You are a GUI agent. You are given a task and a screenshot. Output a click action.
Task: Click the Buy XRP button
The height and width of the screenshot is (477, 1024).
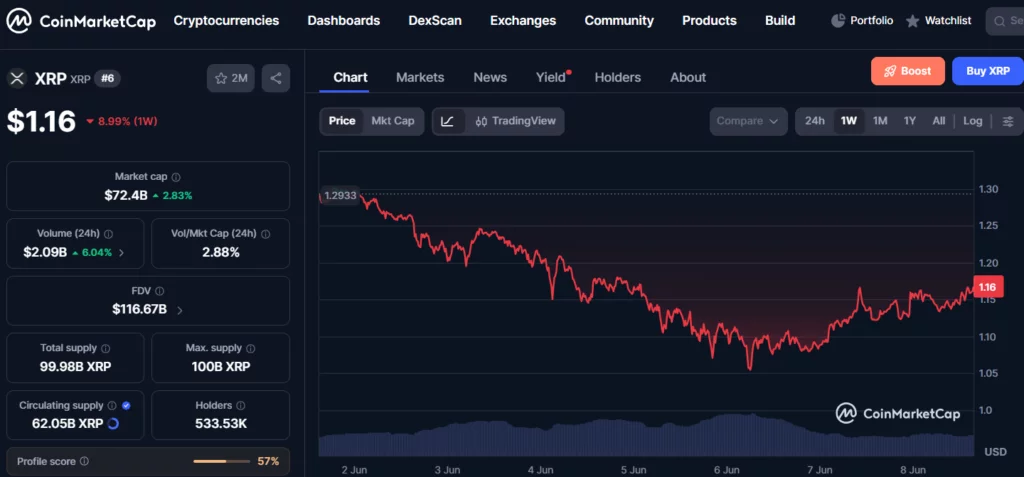pos(987,71)
